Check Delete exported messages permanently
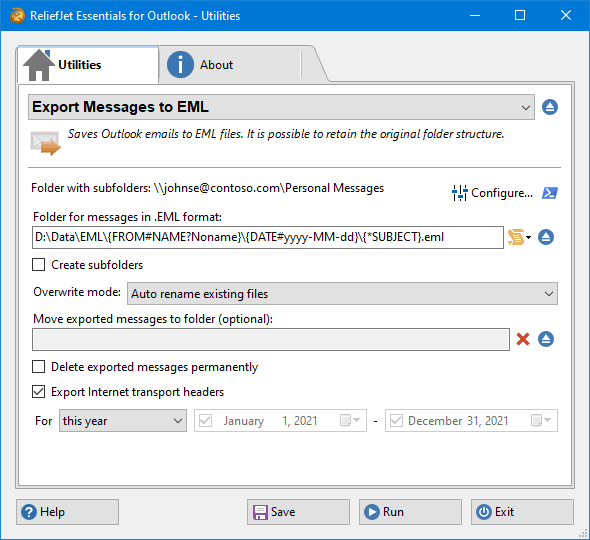590x540 pixels. coord(38,367)
